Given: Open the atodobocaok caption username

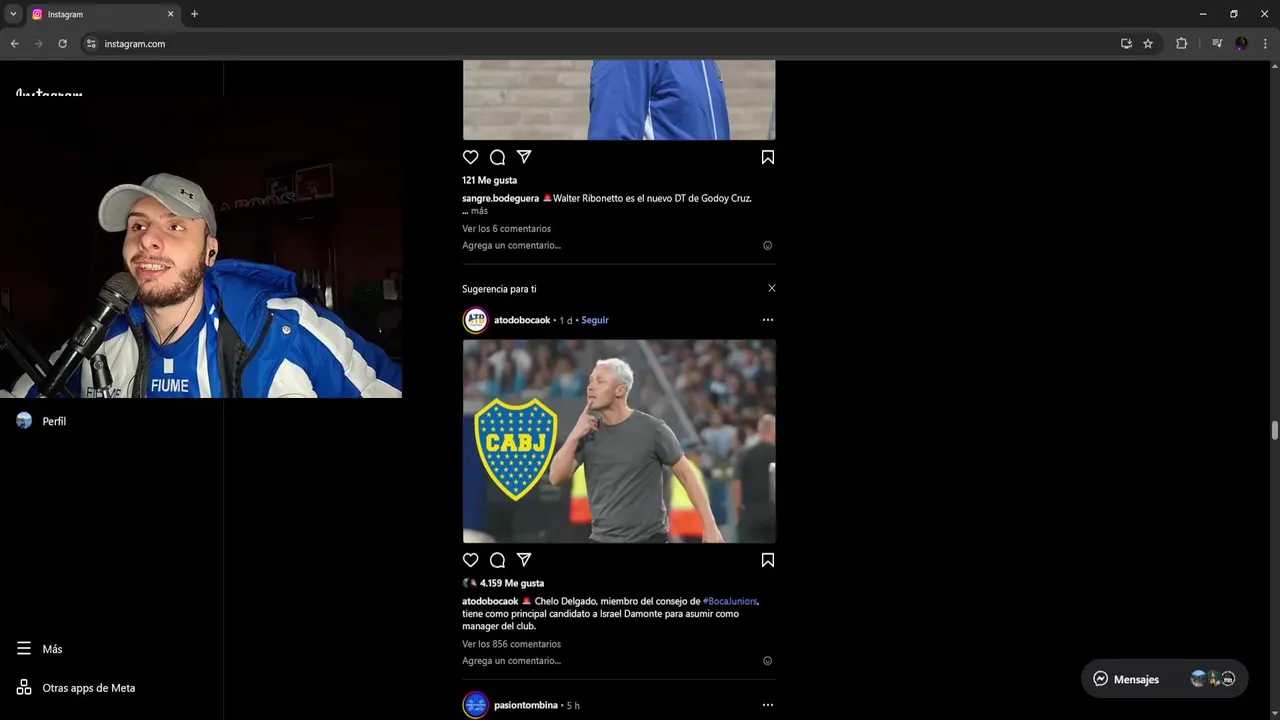Looking at the screenshot, I should click(490, 601).
